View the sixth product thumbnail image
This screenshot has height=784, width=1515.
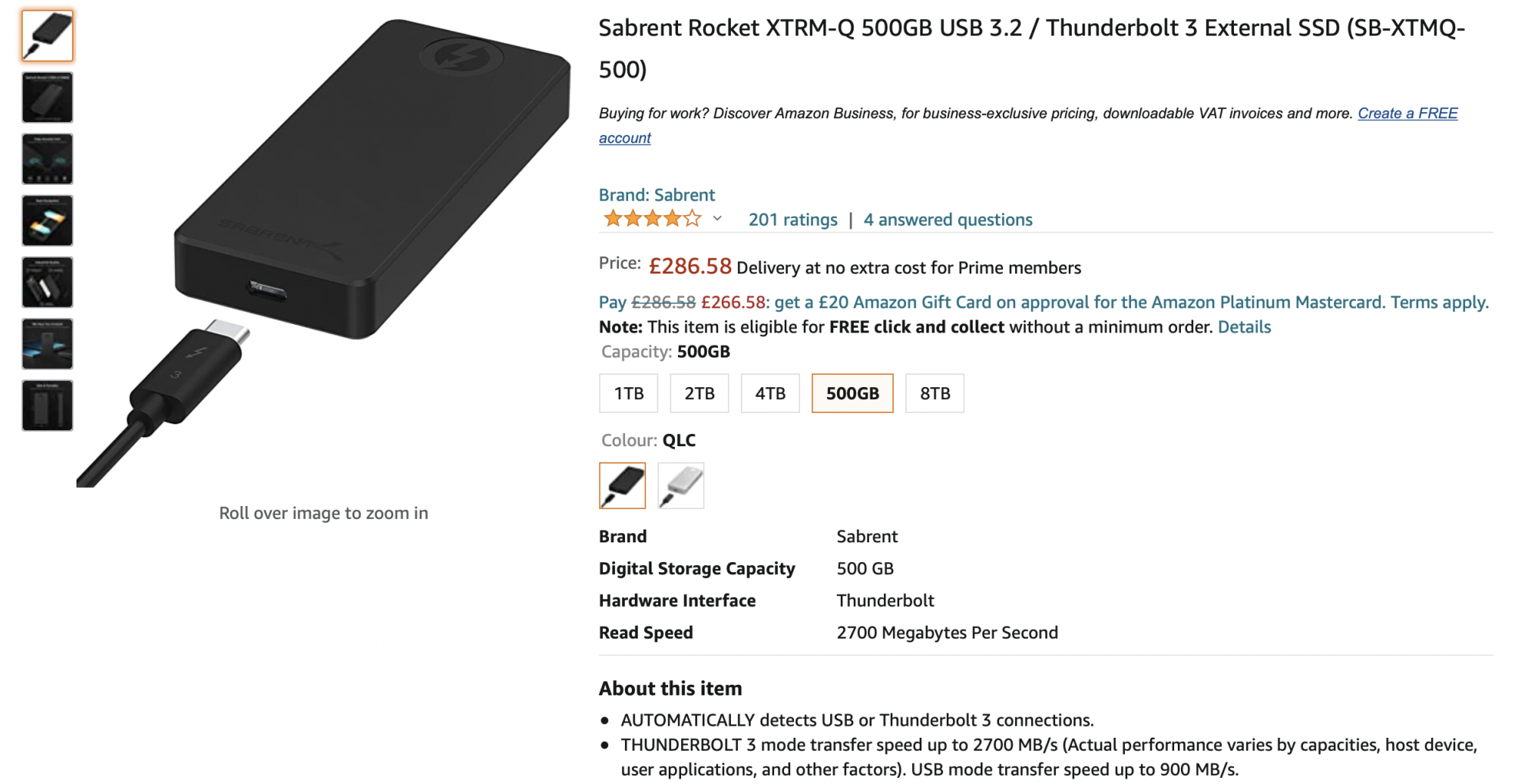[47, 344]
